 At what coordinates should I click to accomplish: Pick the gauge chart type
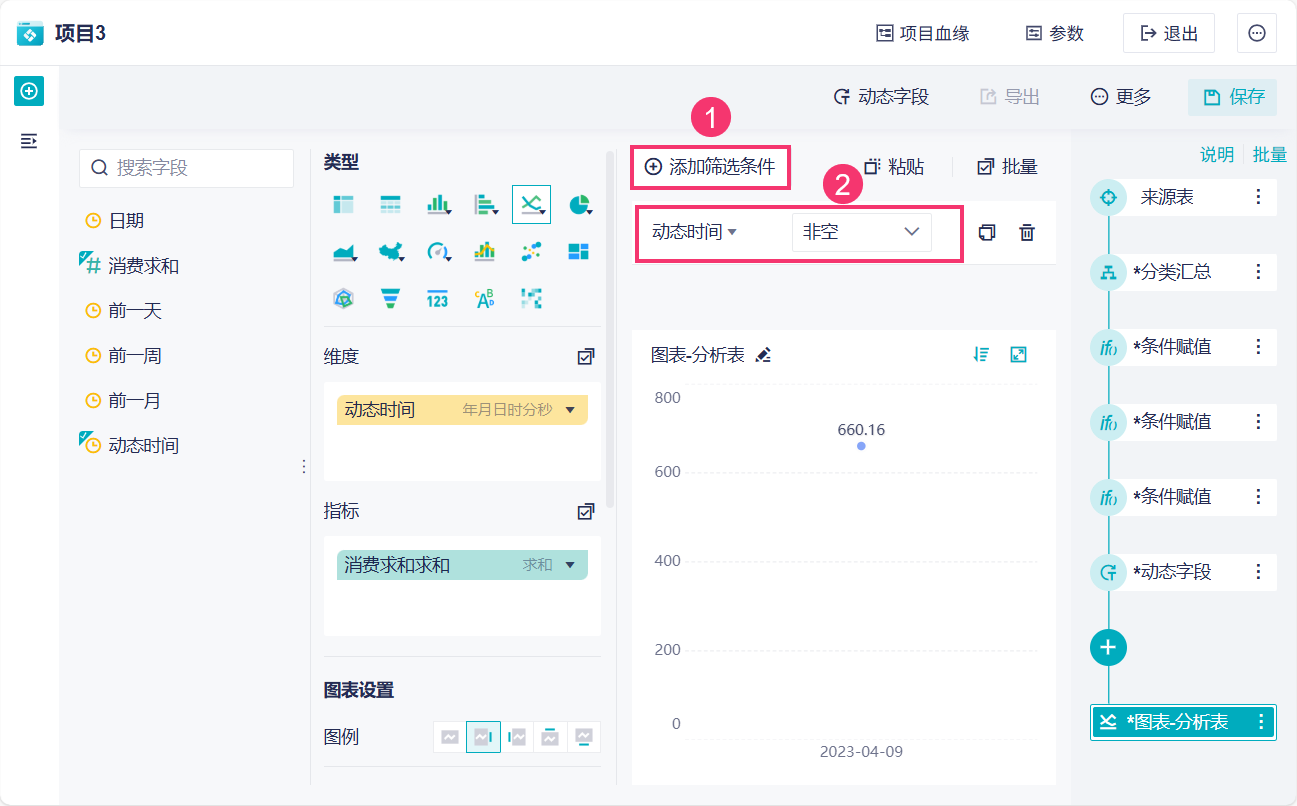(x=437, y=251)
